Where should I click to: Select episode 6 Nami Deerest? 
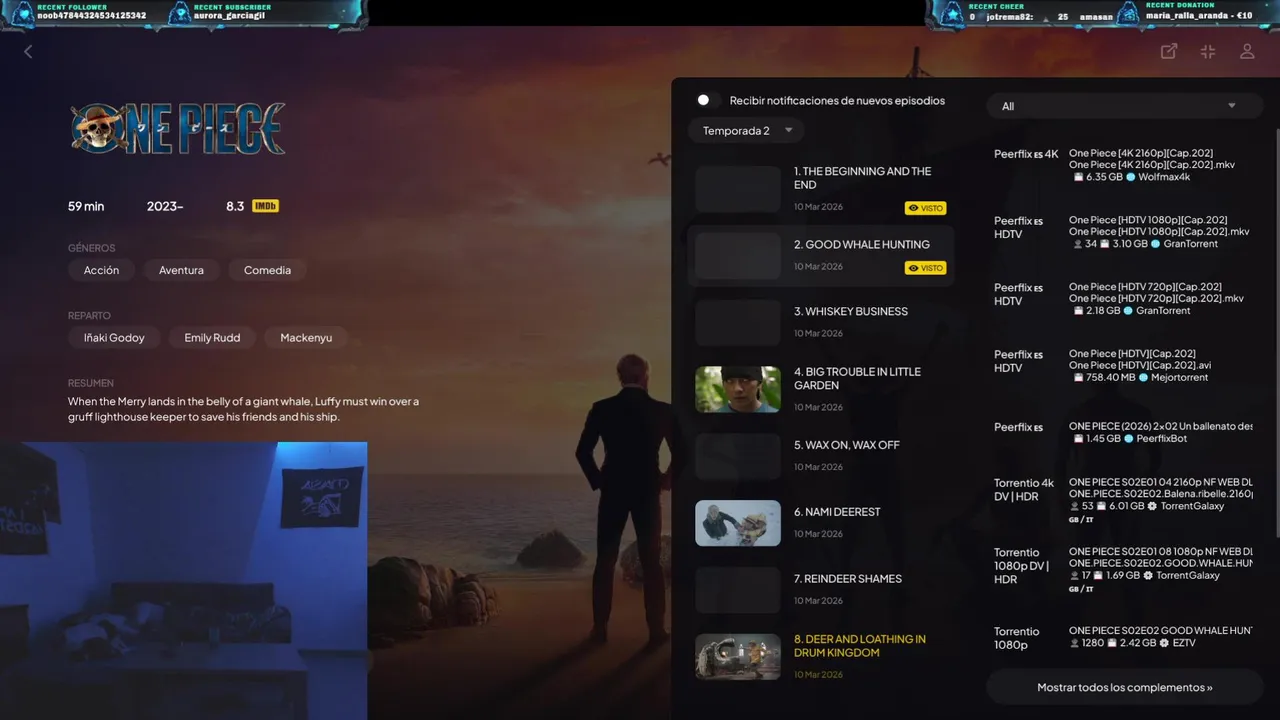pos(820,523)
